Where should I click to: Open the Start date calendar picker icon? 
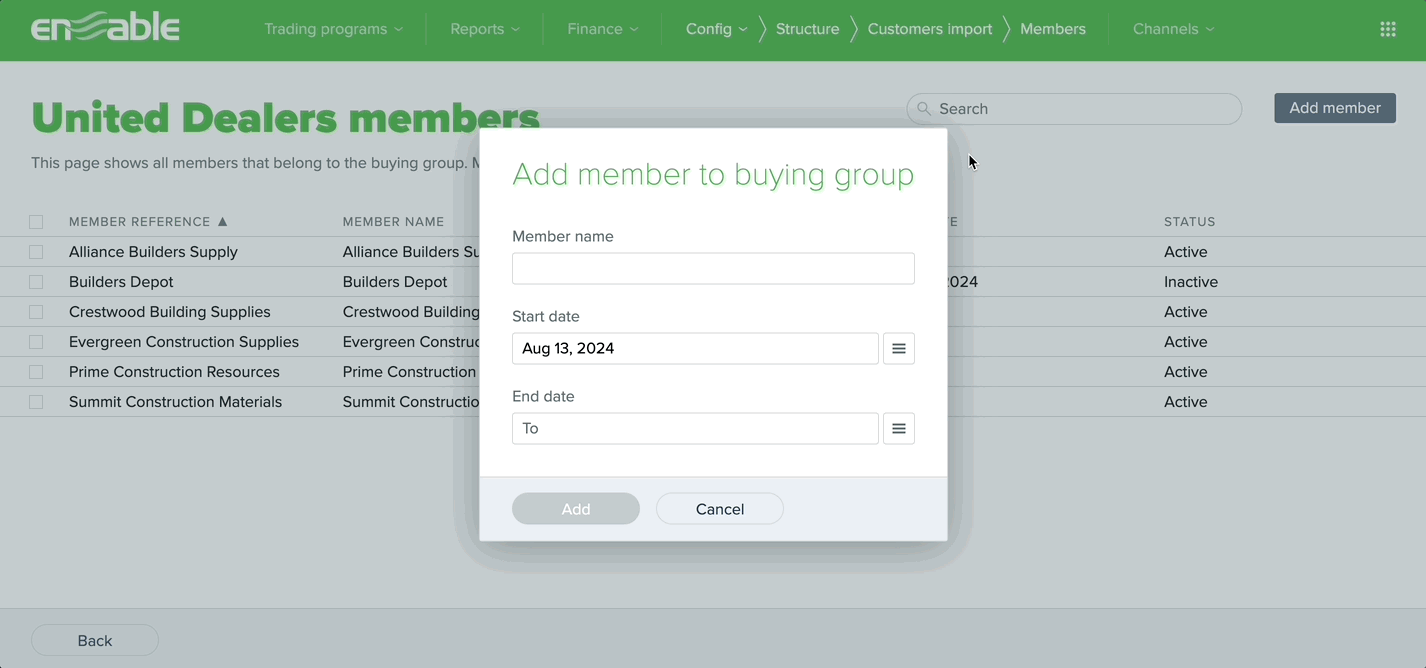[899, 348]
